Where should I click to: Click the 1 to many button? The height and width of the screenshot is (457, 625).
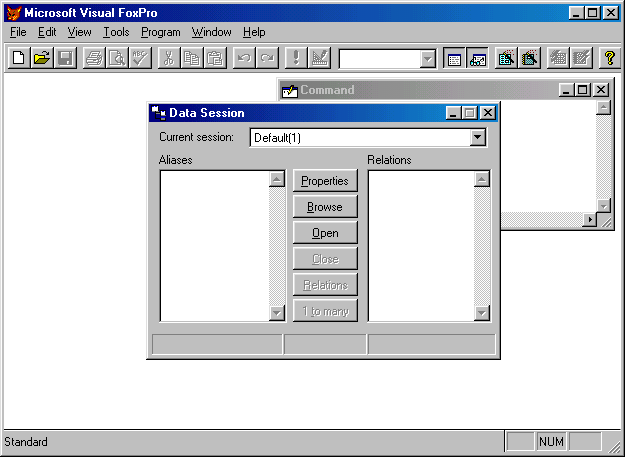tap(325, 311)
